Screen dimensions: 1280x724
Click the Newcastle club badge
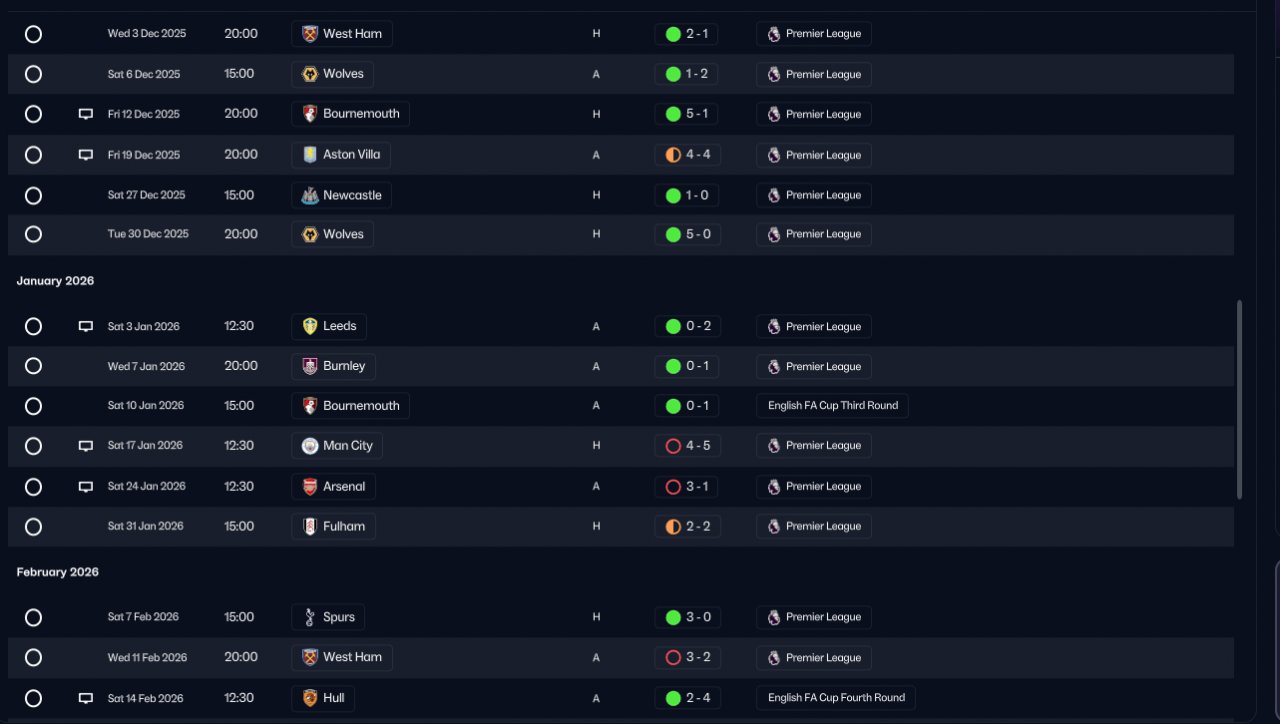[x=310, y=195]
